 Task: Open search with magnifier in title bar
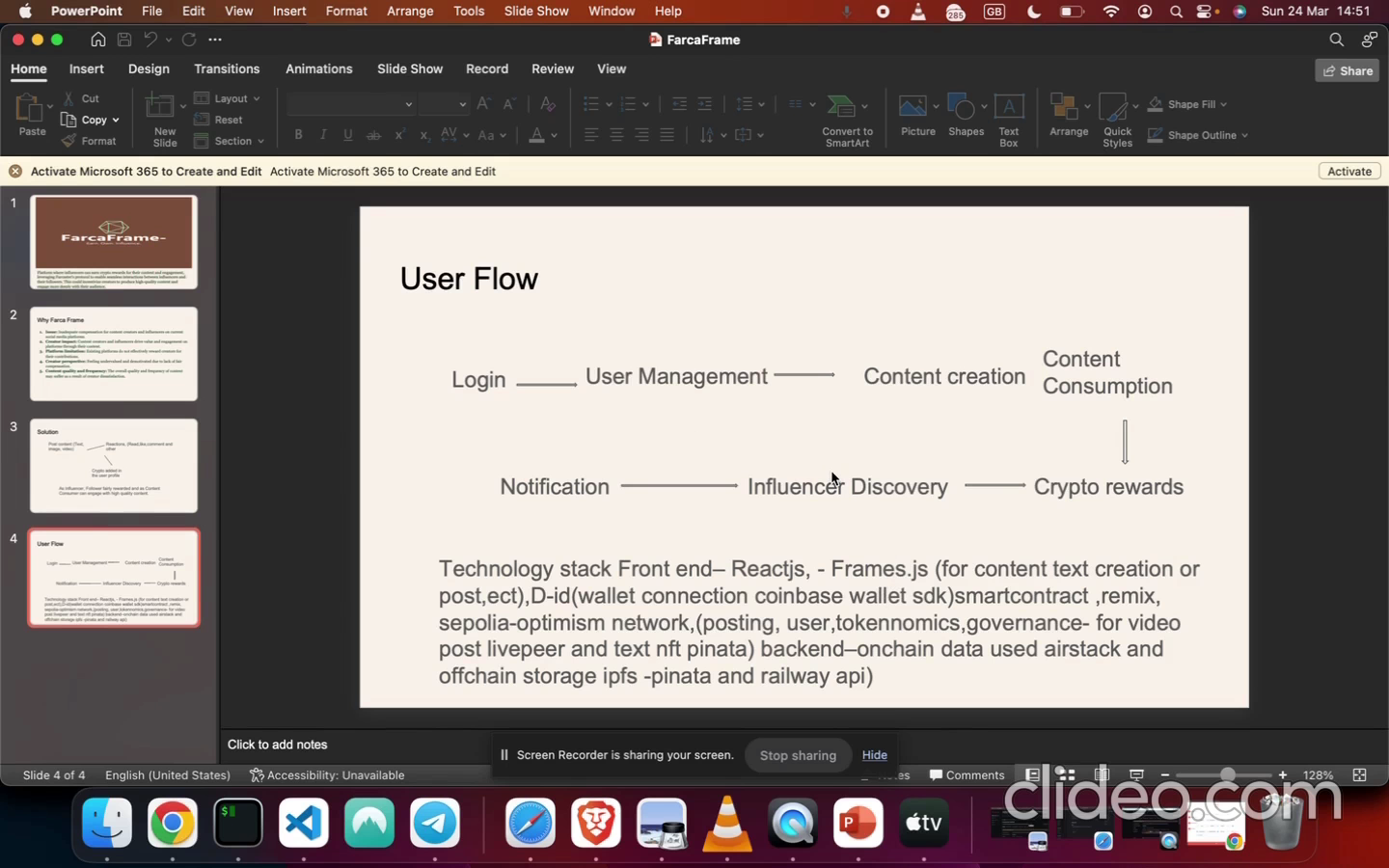click(x=1336, y=40)
